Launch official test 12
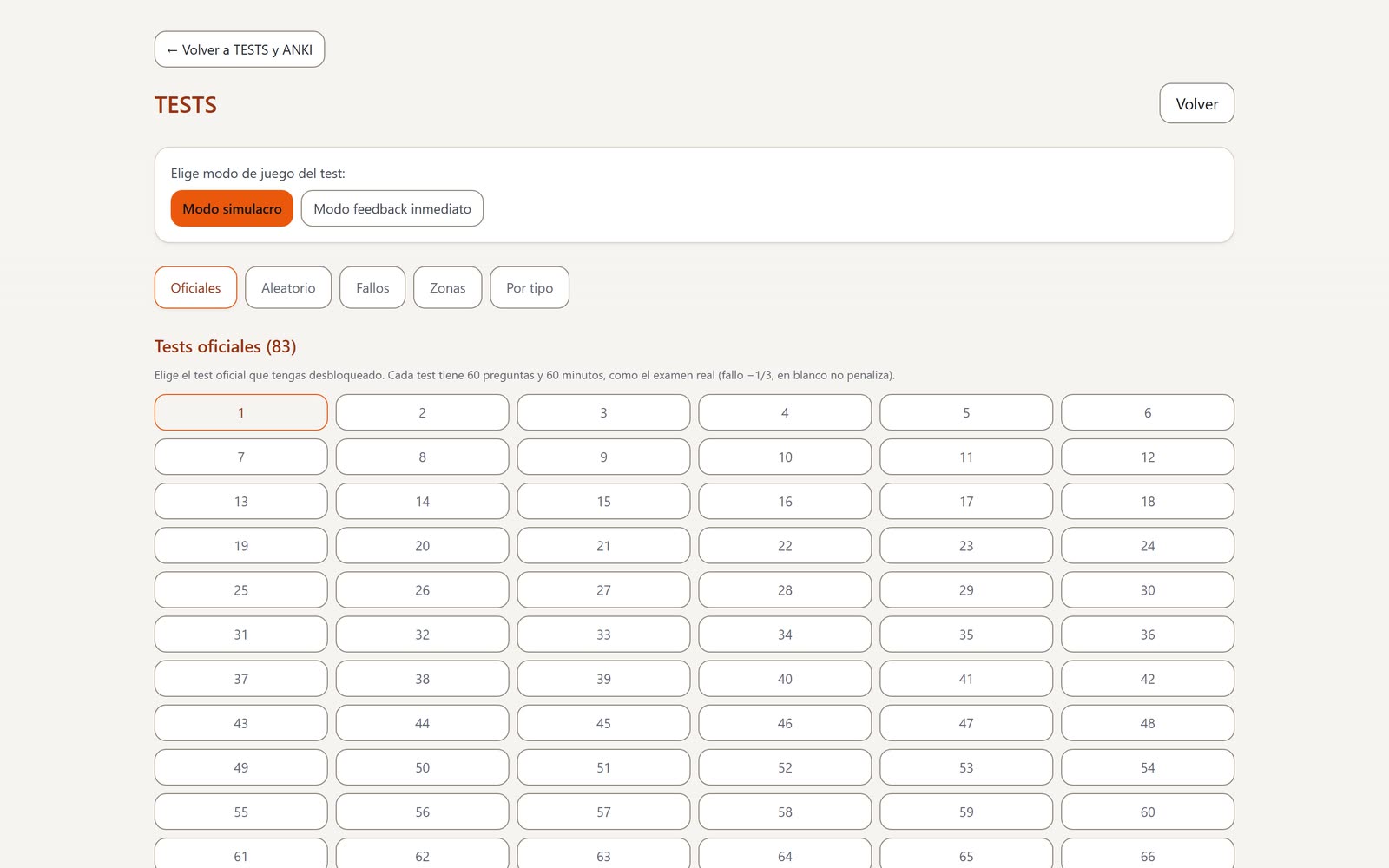Screen dimensions: 1389x868 click(1148, 457)
